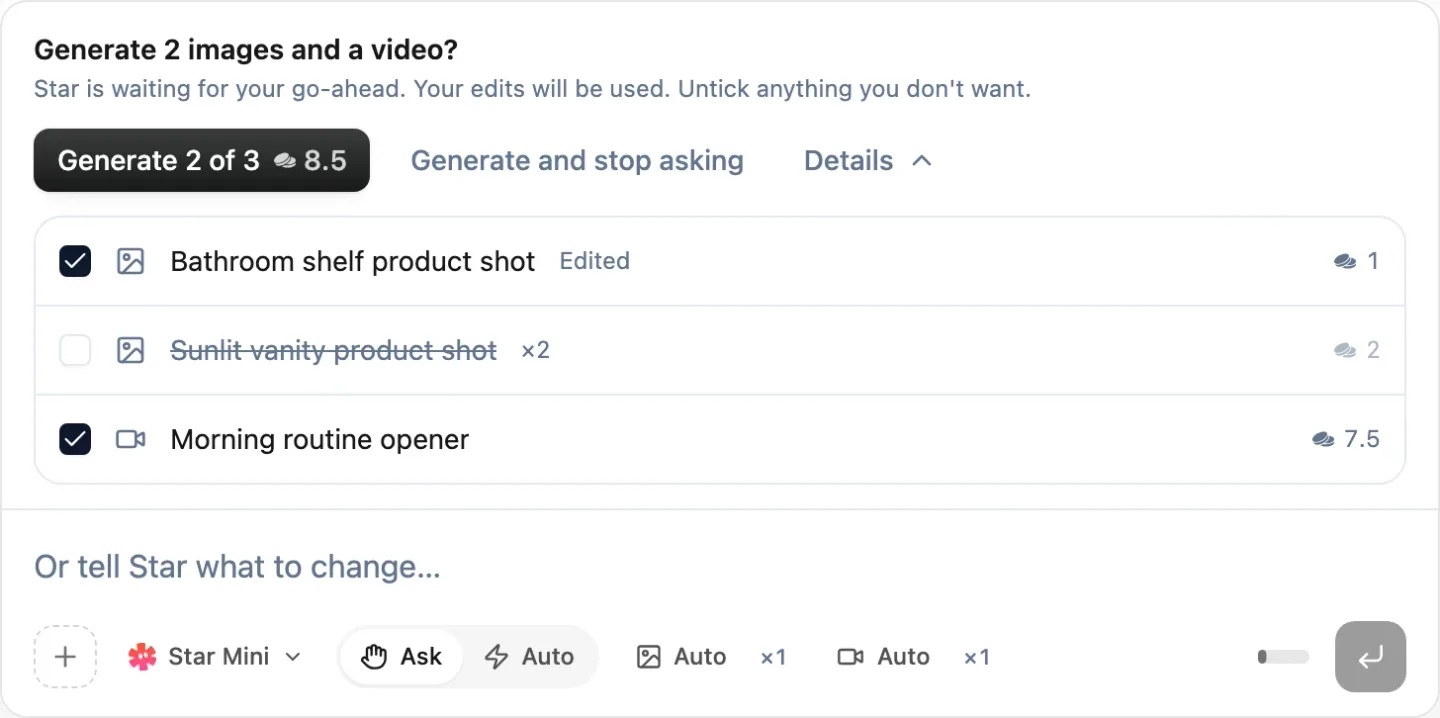Click the plus attachment button
Image resolution: width=1440 pixels, height=718 pixels.
point(65,657)
